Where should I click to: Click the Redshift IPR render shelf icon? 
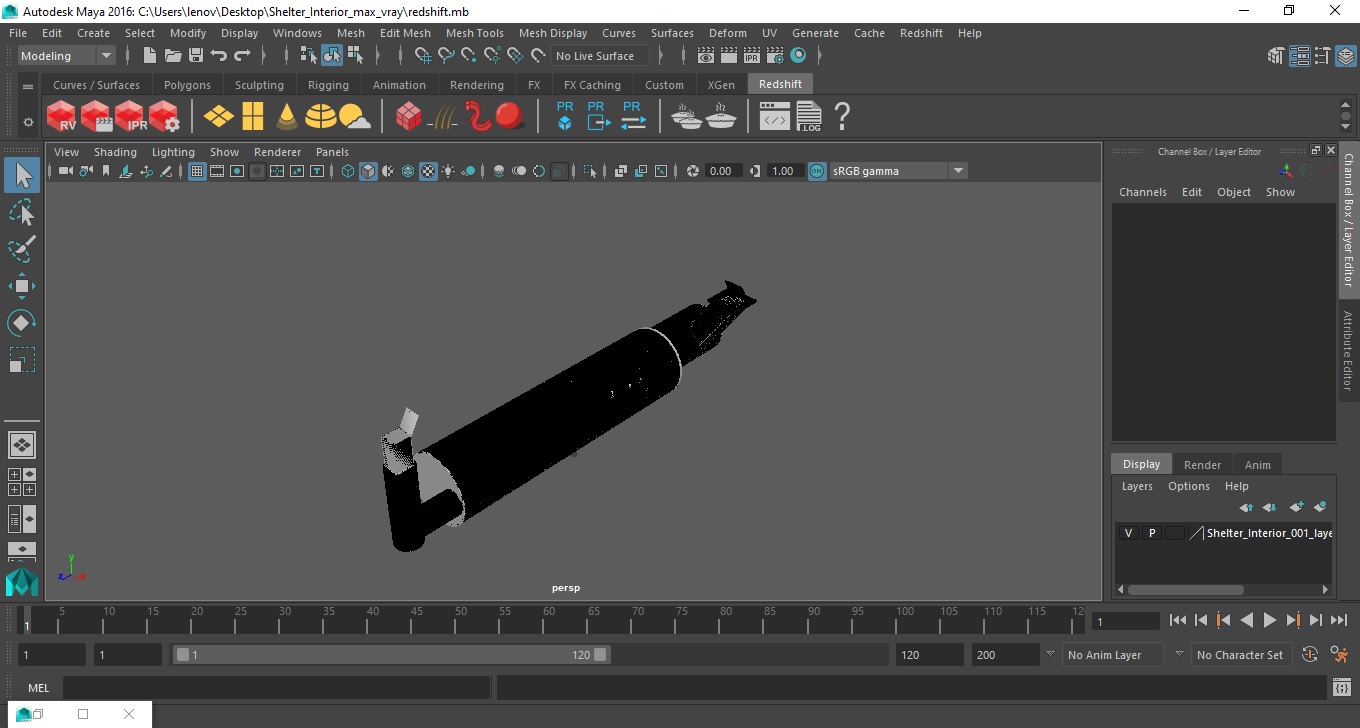point(130,116)
